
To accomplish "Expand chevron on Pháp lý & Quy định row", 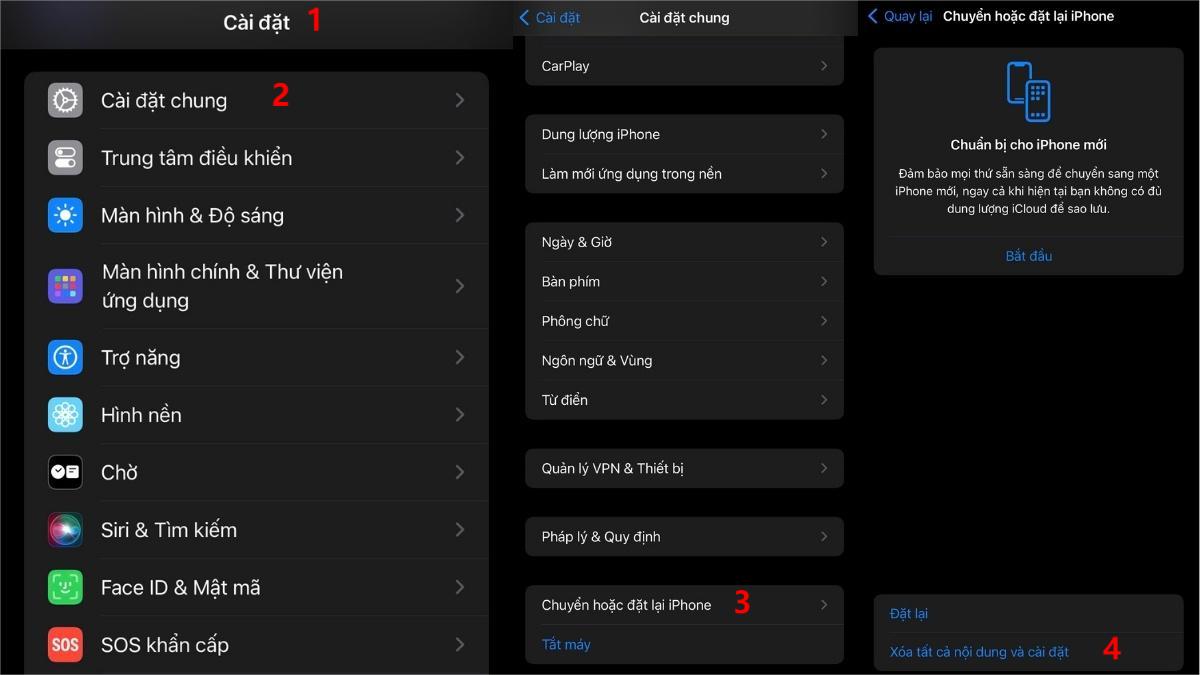I will point(824,537).
